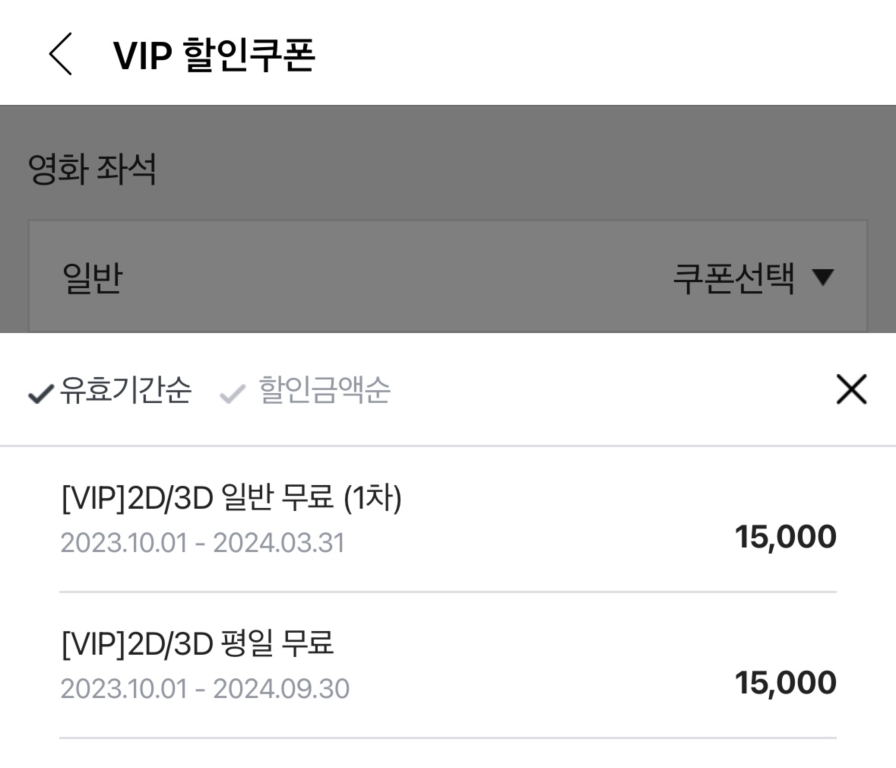Click the validity period 2023.10.01 - 2024.03.31
The height and width of the screenshot is (768, 896).
[202, 543]
